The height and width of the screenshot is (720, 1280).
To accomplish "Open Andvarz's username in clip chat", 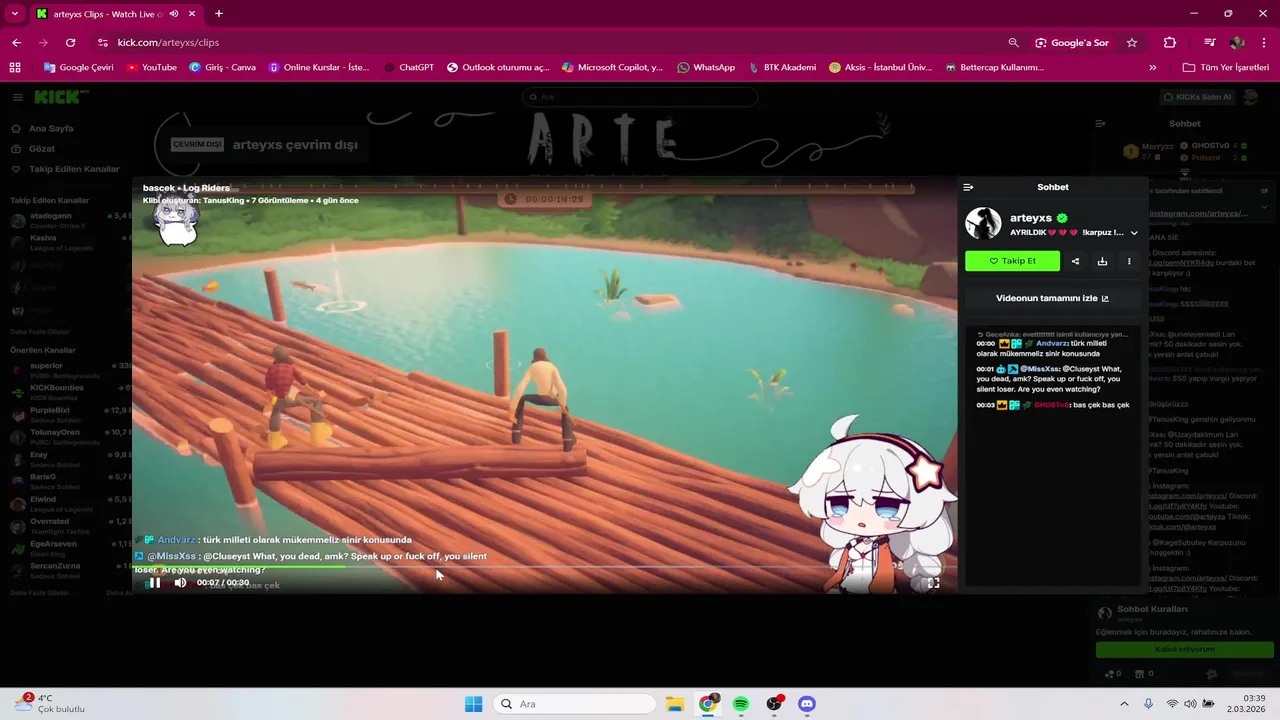I will [1052, 343].
